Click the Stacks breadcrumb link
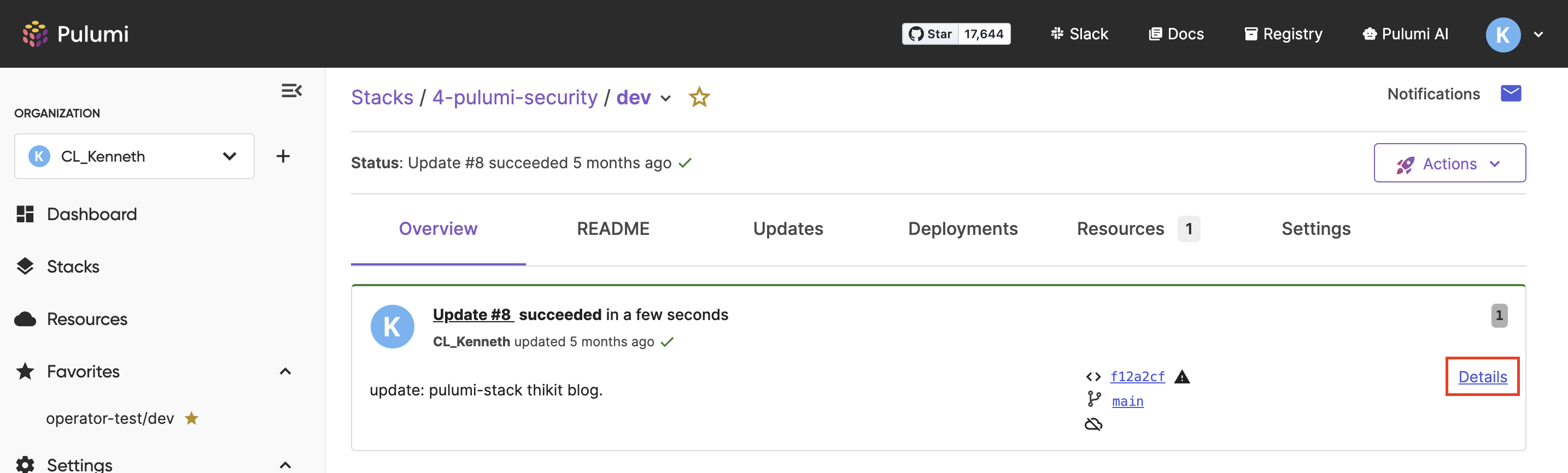This screenshot has height=473, width=1568. (x=382, y=97)
